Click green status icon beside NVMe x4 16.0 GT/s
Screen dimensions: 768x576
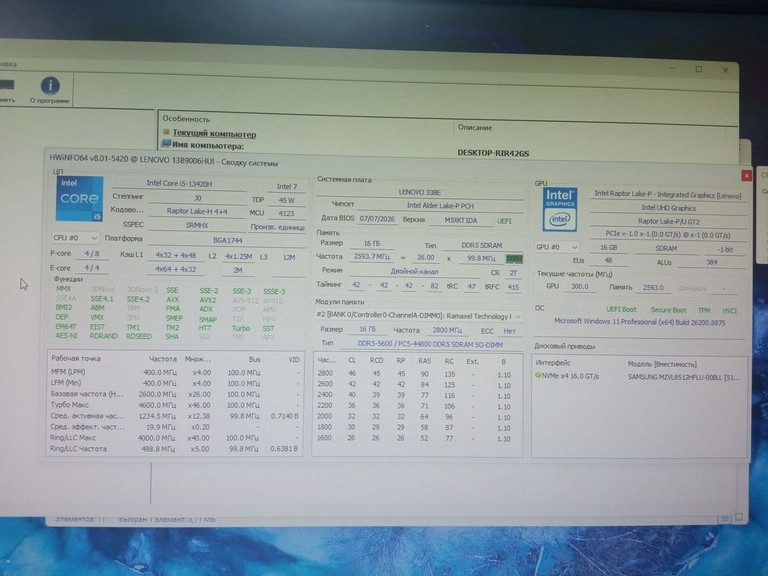click(x=537, y=376)
